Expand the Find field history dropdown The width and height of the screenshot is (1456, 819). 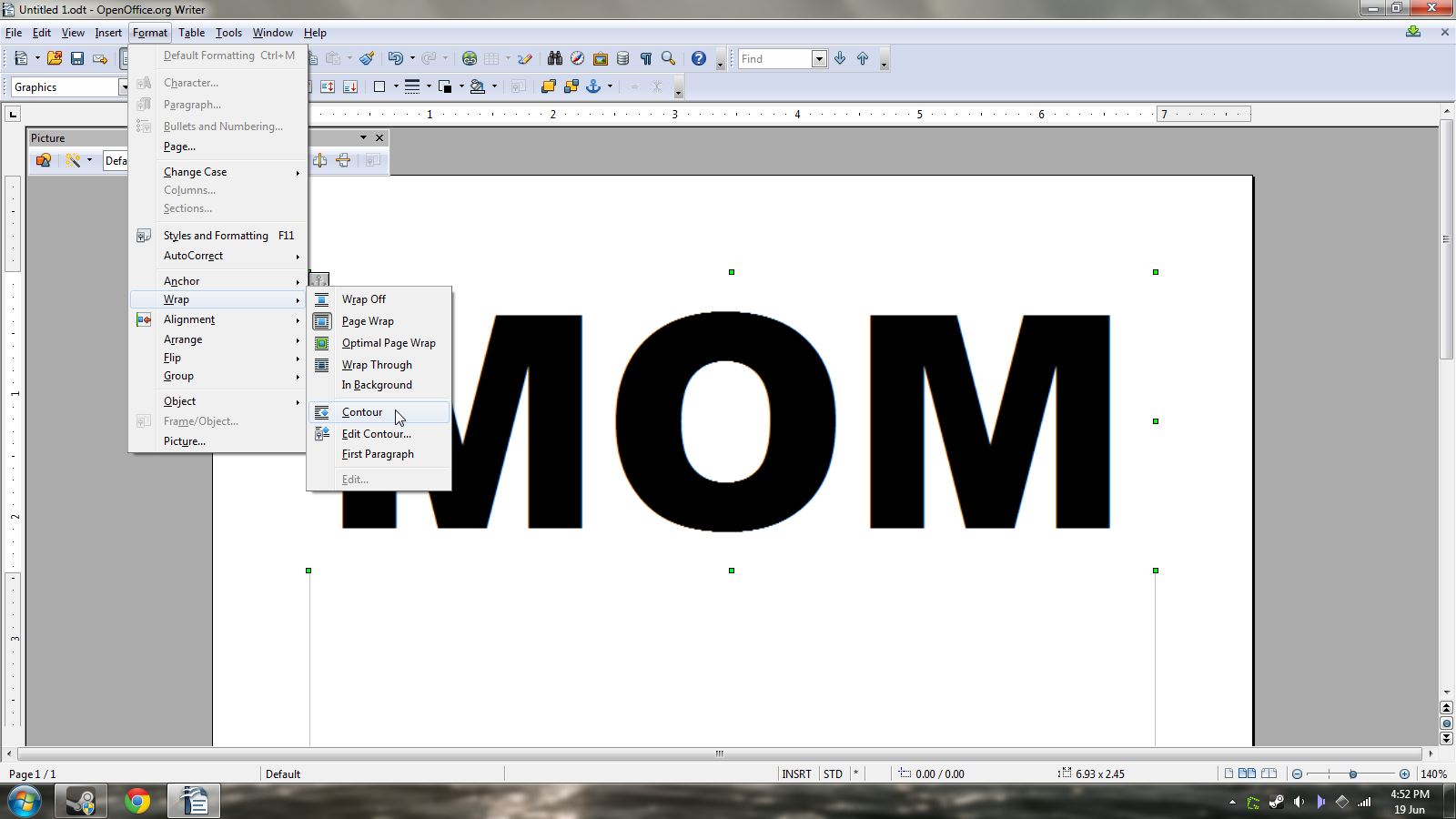(819, 59)
